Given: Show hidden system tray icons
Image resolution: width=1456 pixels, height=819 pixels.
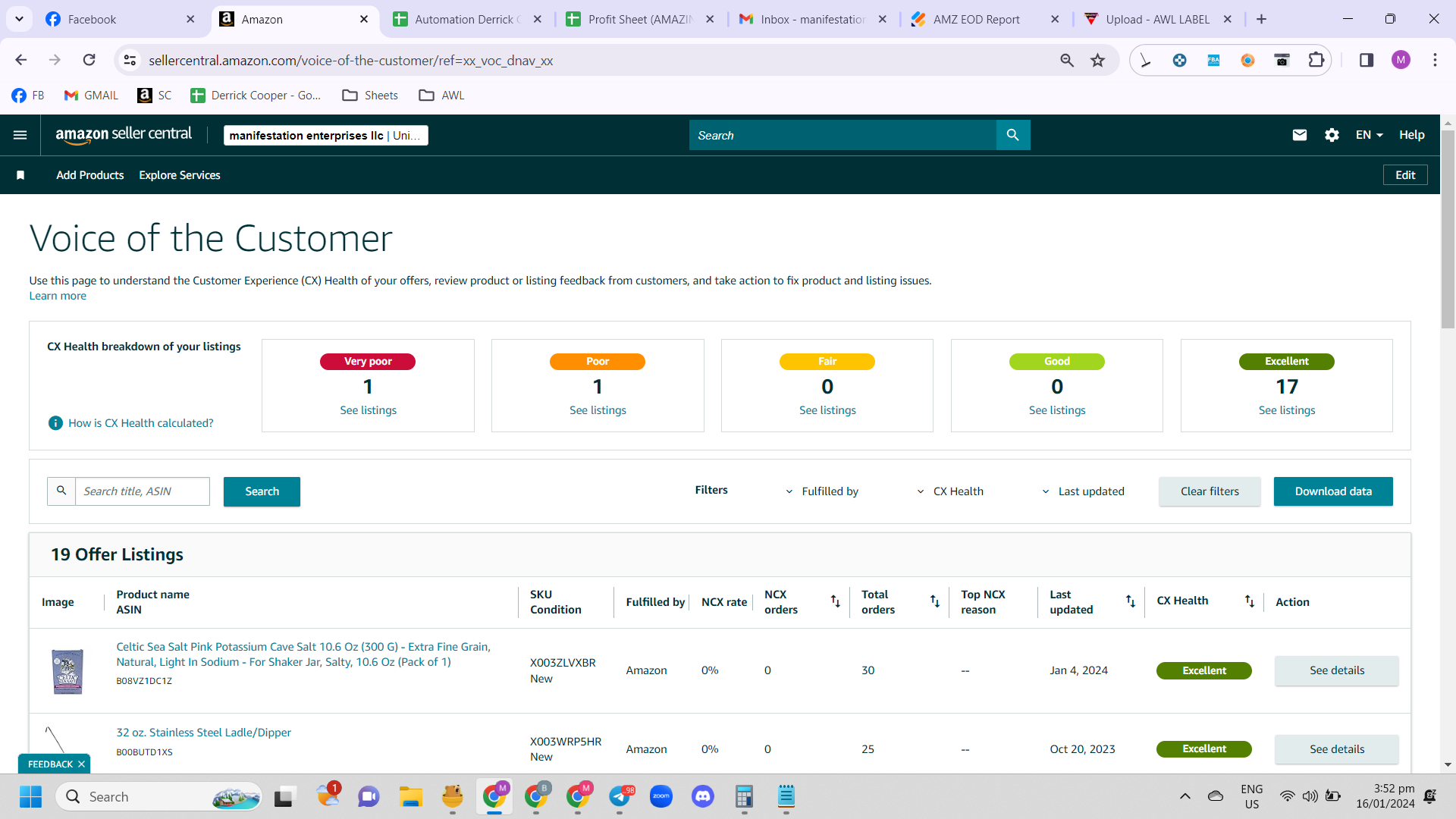Looking at the screenshot, I should pyautogui.click(x=1185, y=796).
